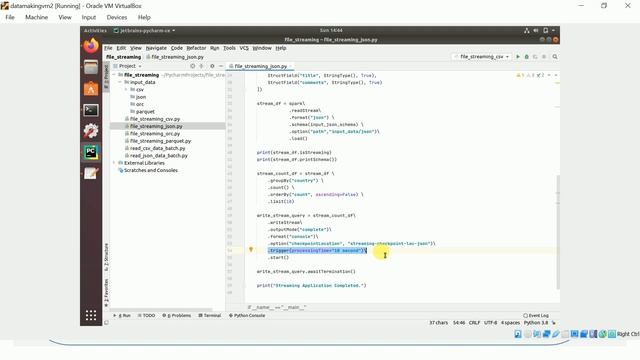Open the Python 3.8 interpreter selector
640x360 pixels.
536,322
